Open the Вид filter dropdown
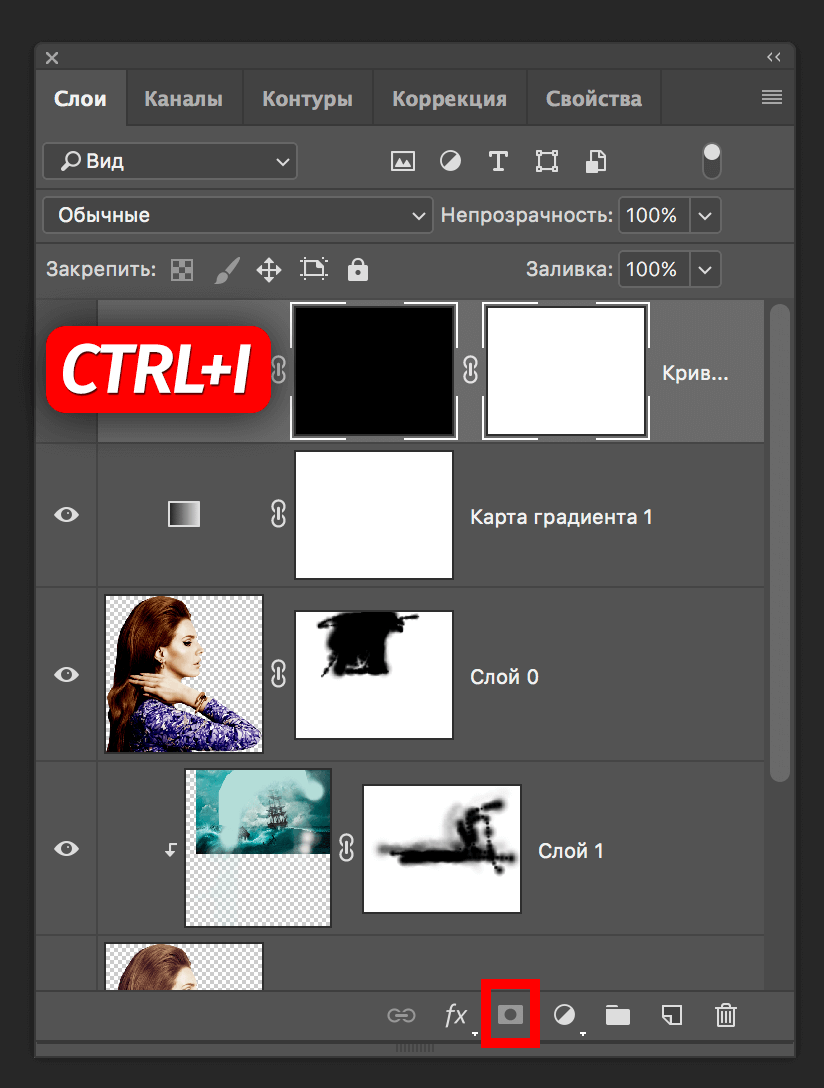 (169, 161)
